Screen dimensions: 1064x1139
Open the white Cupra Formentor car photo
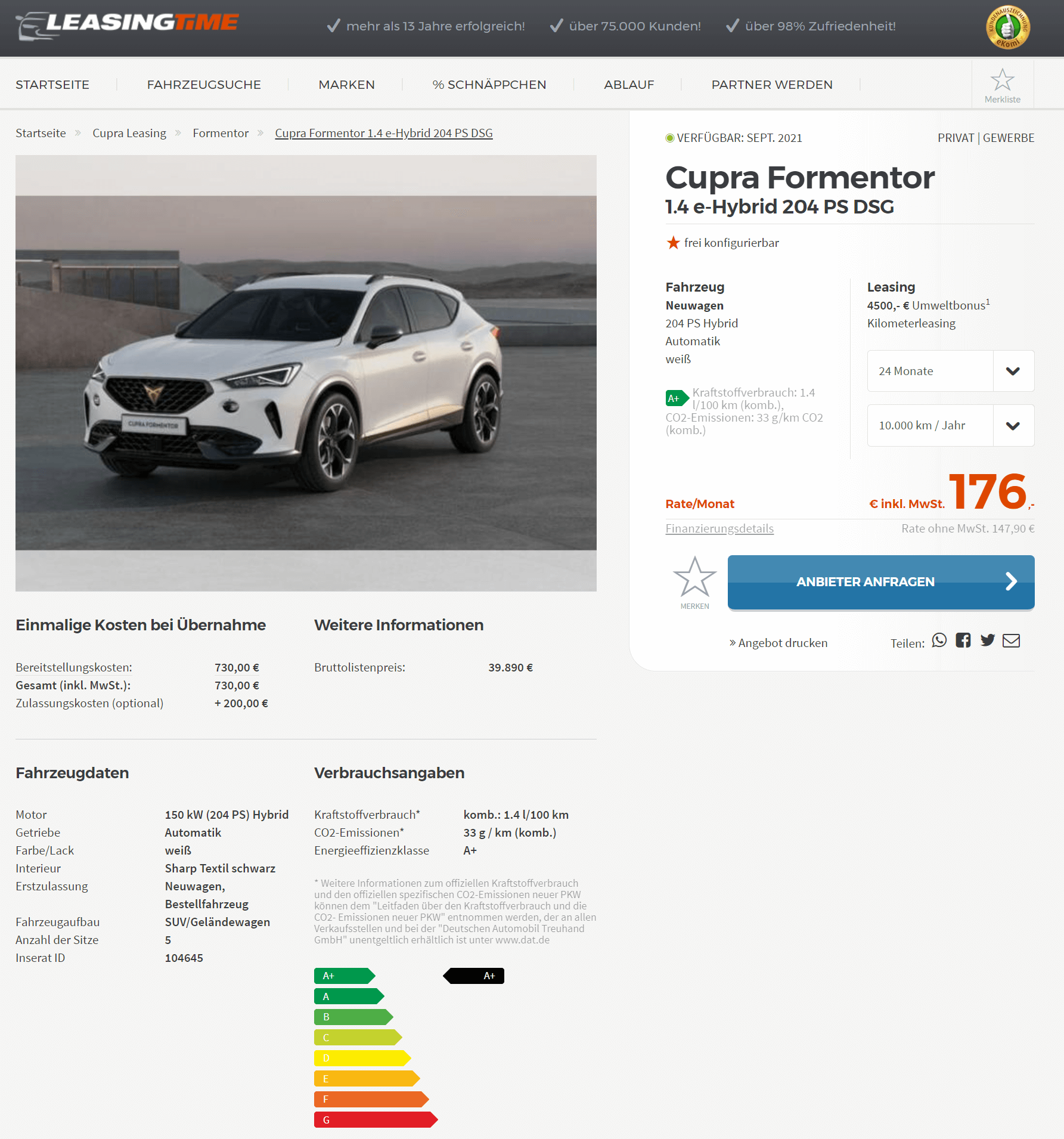click(x=306, y=373)
